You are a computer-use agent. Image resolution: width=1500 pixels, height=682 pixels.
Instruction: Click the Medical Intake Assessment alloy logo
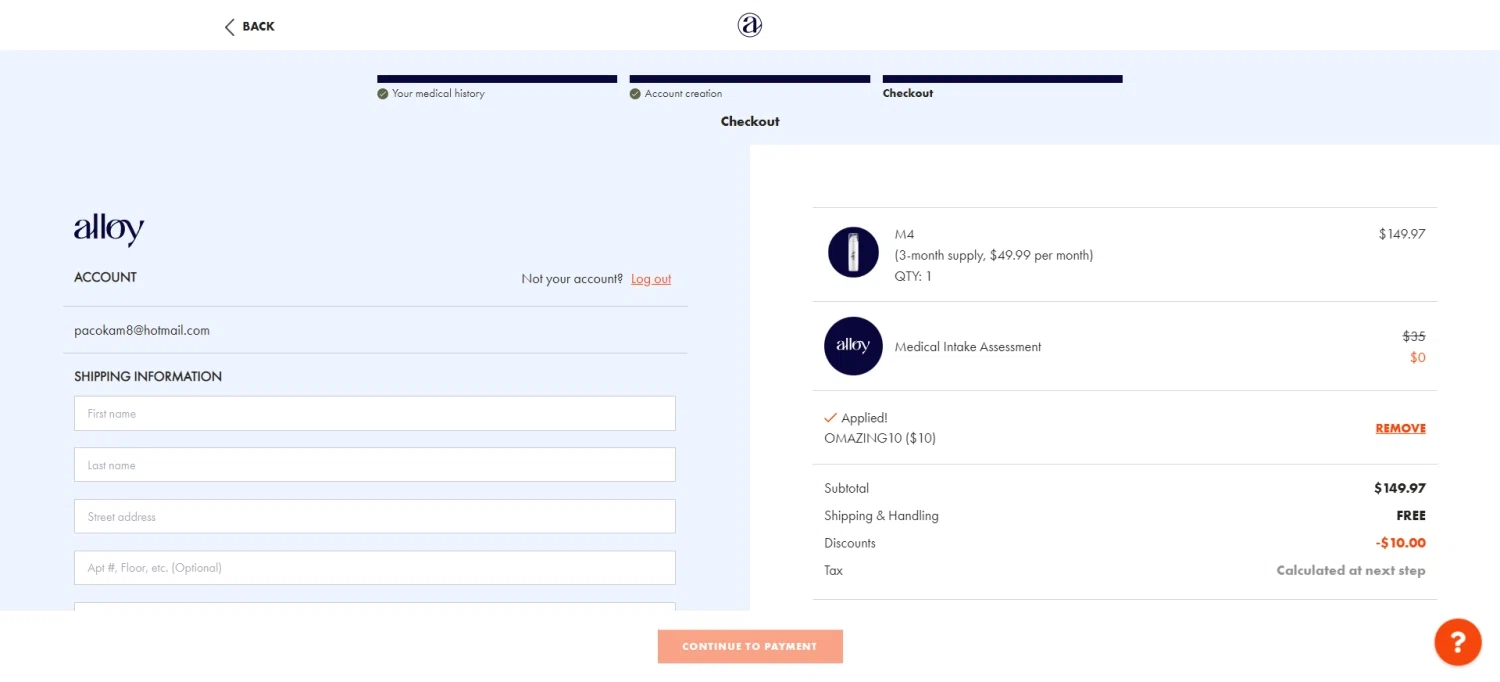pyautogui.click(x=853, y=346)
